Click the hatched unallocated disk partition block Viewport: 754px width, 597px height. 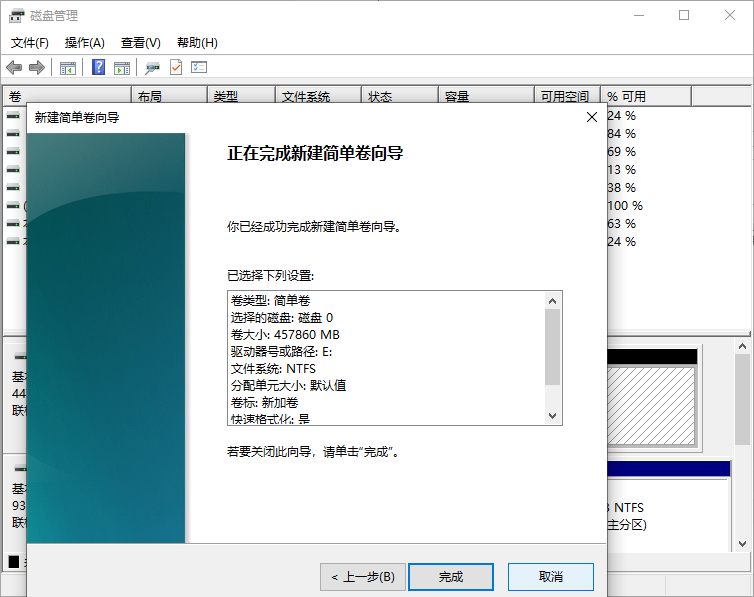[x=651, y=406]
